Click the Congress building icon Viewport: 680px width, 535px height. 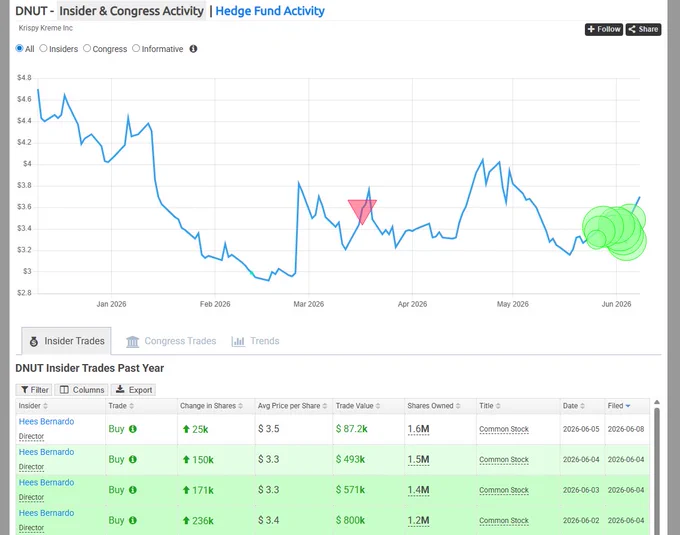click(x=132, y=342)
